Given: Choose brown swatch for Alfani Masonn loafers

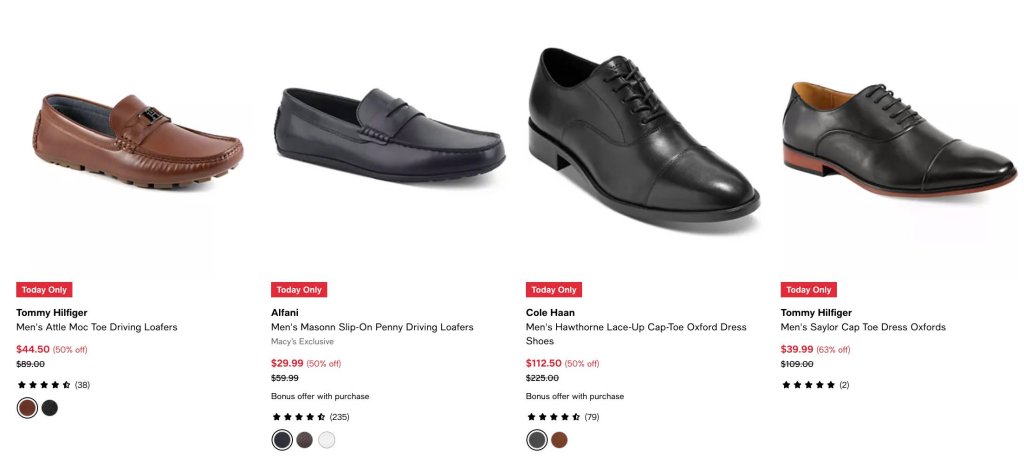Looking at the screenshot, I should tap(304, 440).
